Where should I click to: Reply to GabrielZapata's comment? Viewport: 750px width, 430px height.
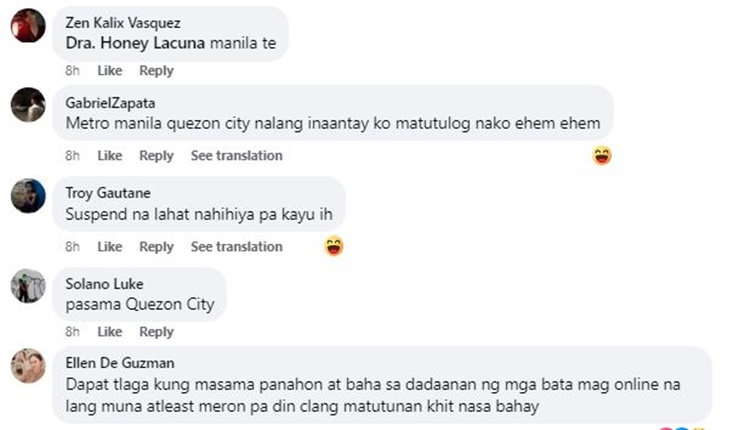tap(156, 156)
